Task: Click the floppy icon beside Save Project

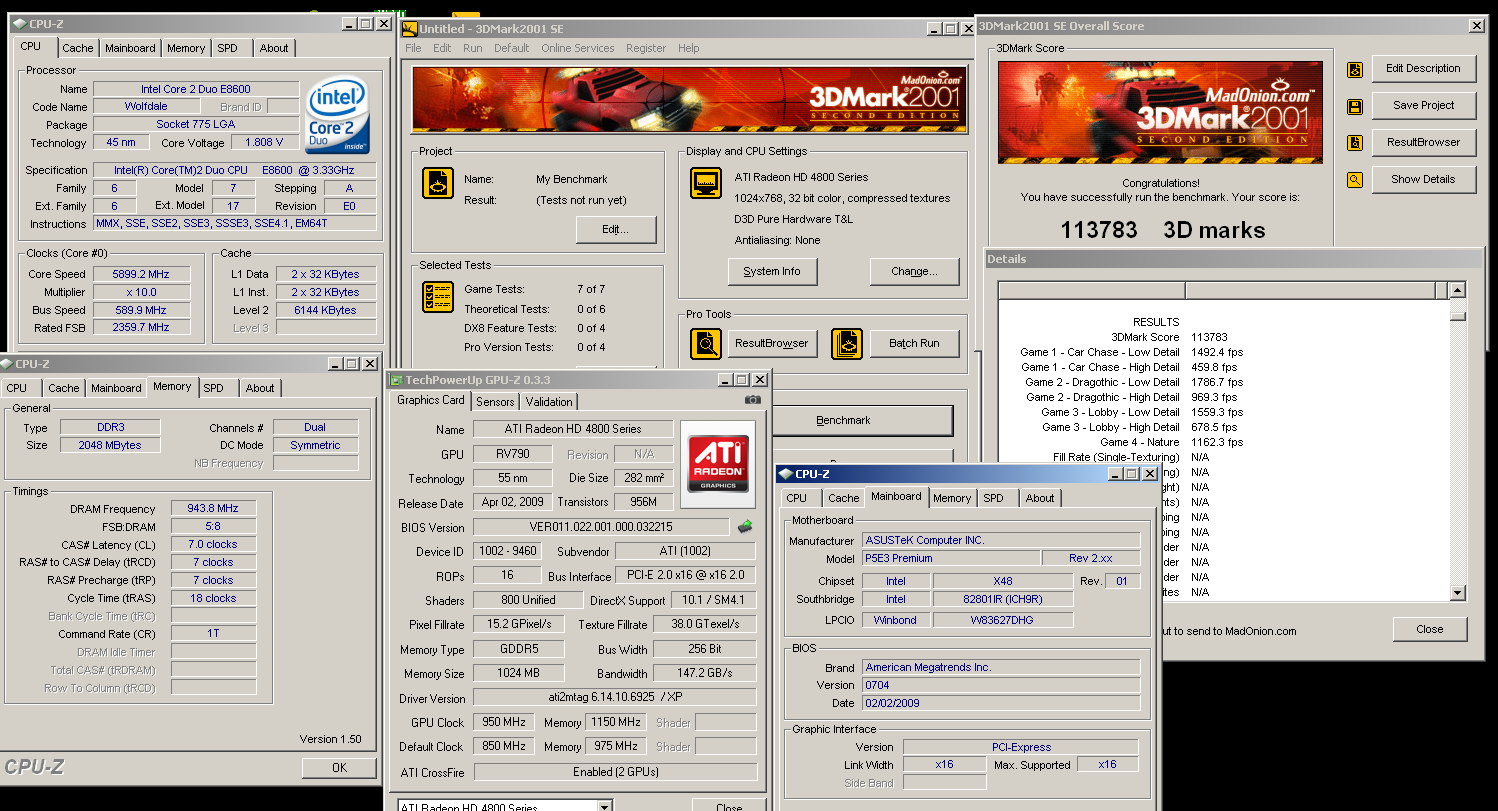Action: click(1355, 106)
